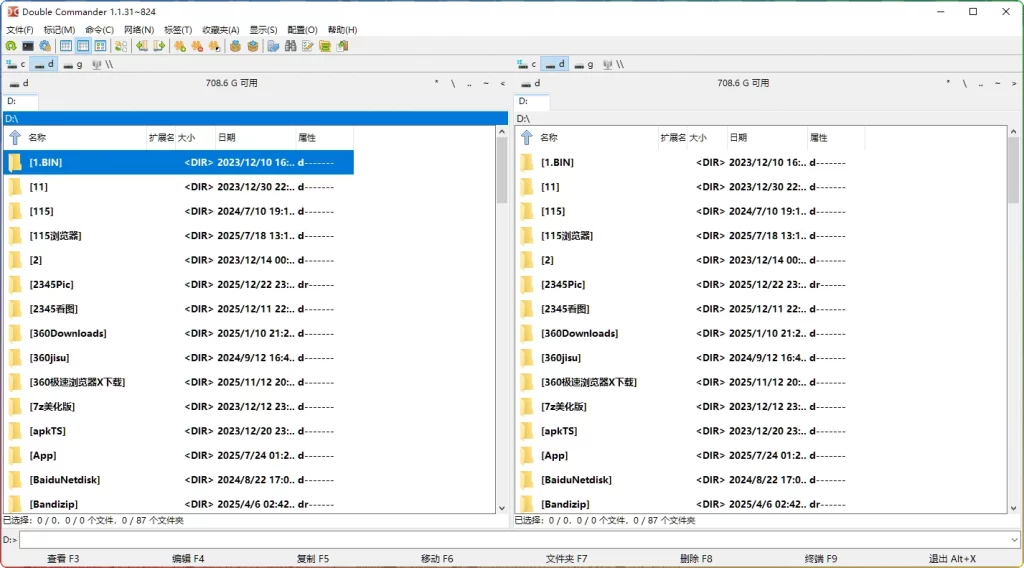Click the clipboard copy names icon
The image size is (1024, 568).
pos(342,46)
